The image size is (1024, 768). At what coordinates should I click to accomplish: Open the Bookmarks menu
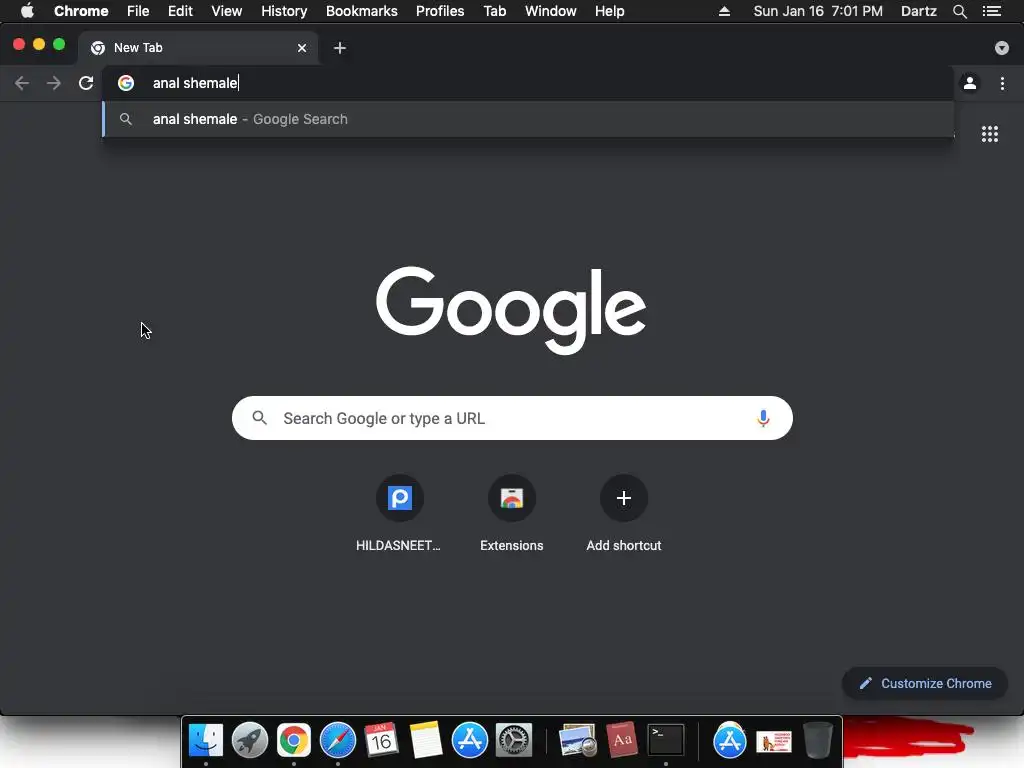tap(361, 11)
